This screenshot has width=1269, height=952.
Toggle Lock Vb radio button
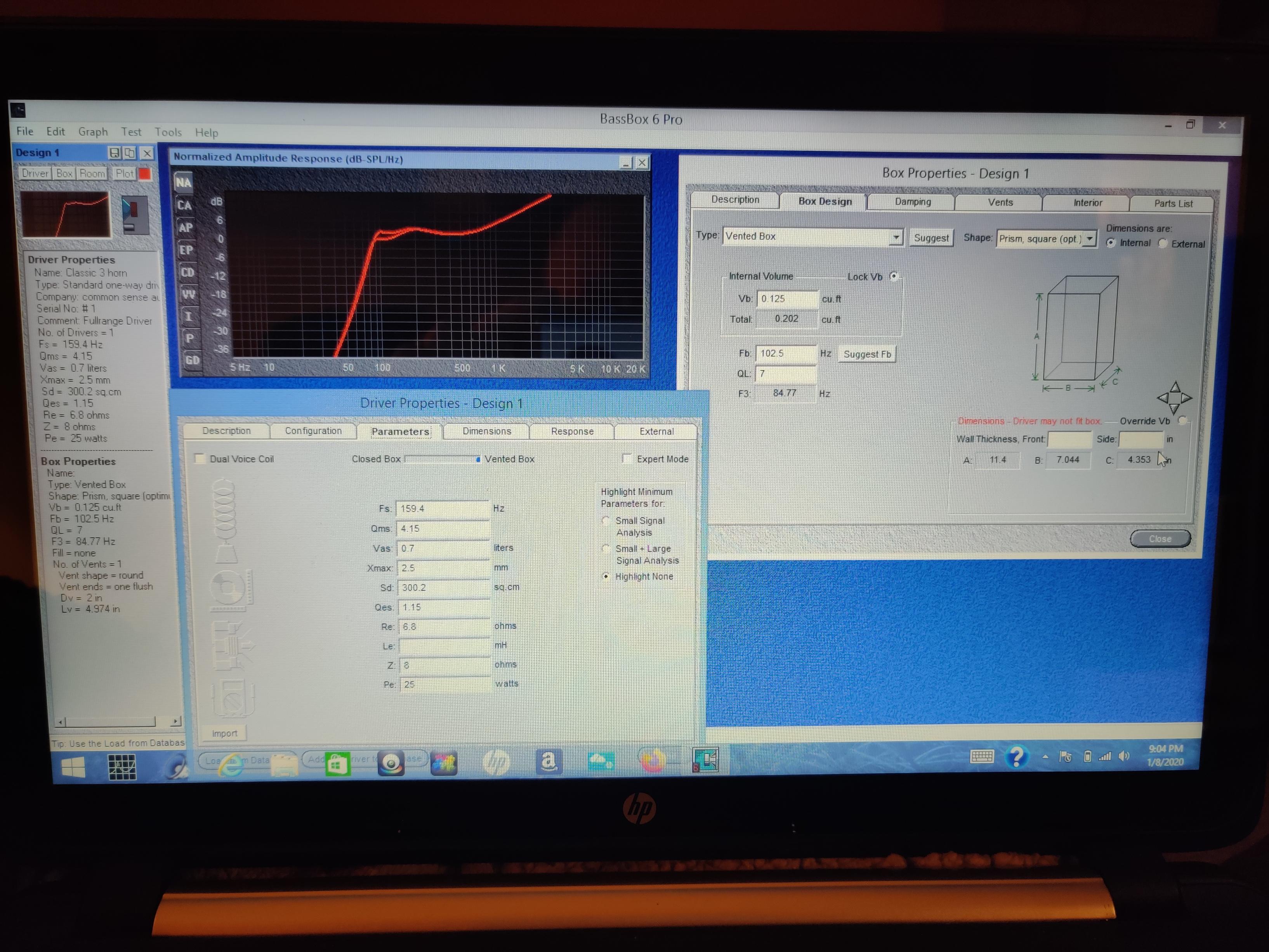pos(894,276)
